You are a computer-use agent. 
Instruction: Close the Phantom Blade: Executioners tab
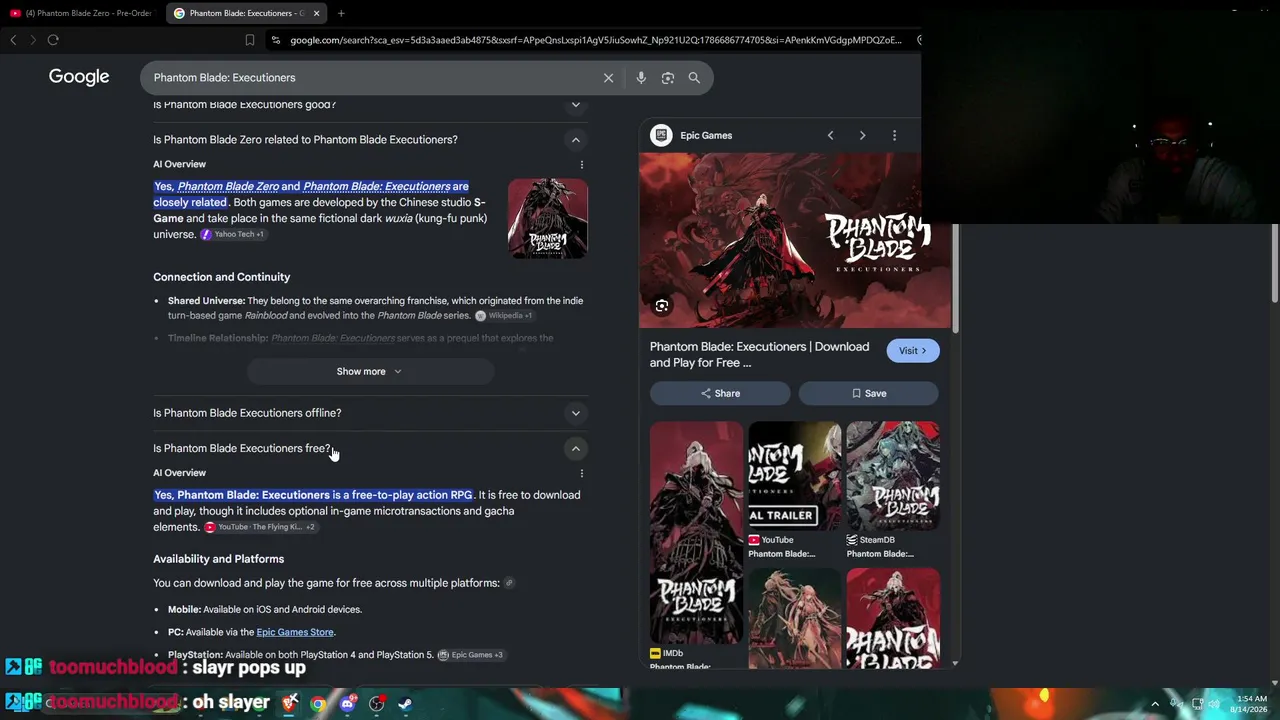click(316, 13)
